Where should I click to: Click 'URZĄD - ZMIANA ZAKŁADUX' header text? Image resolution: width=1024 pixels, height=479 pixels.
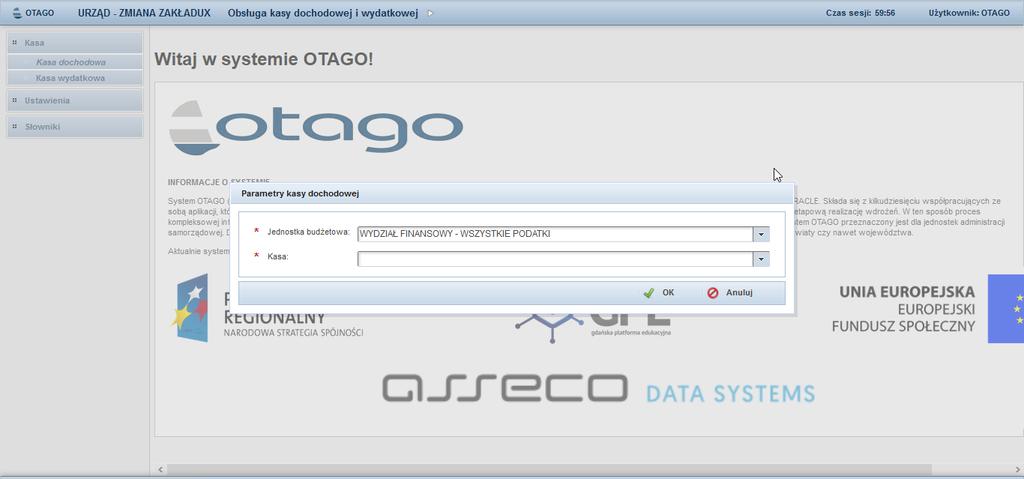coord(144,13)
